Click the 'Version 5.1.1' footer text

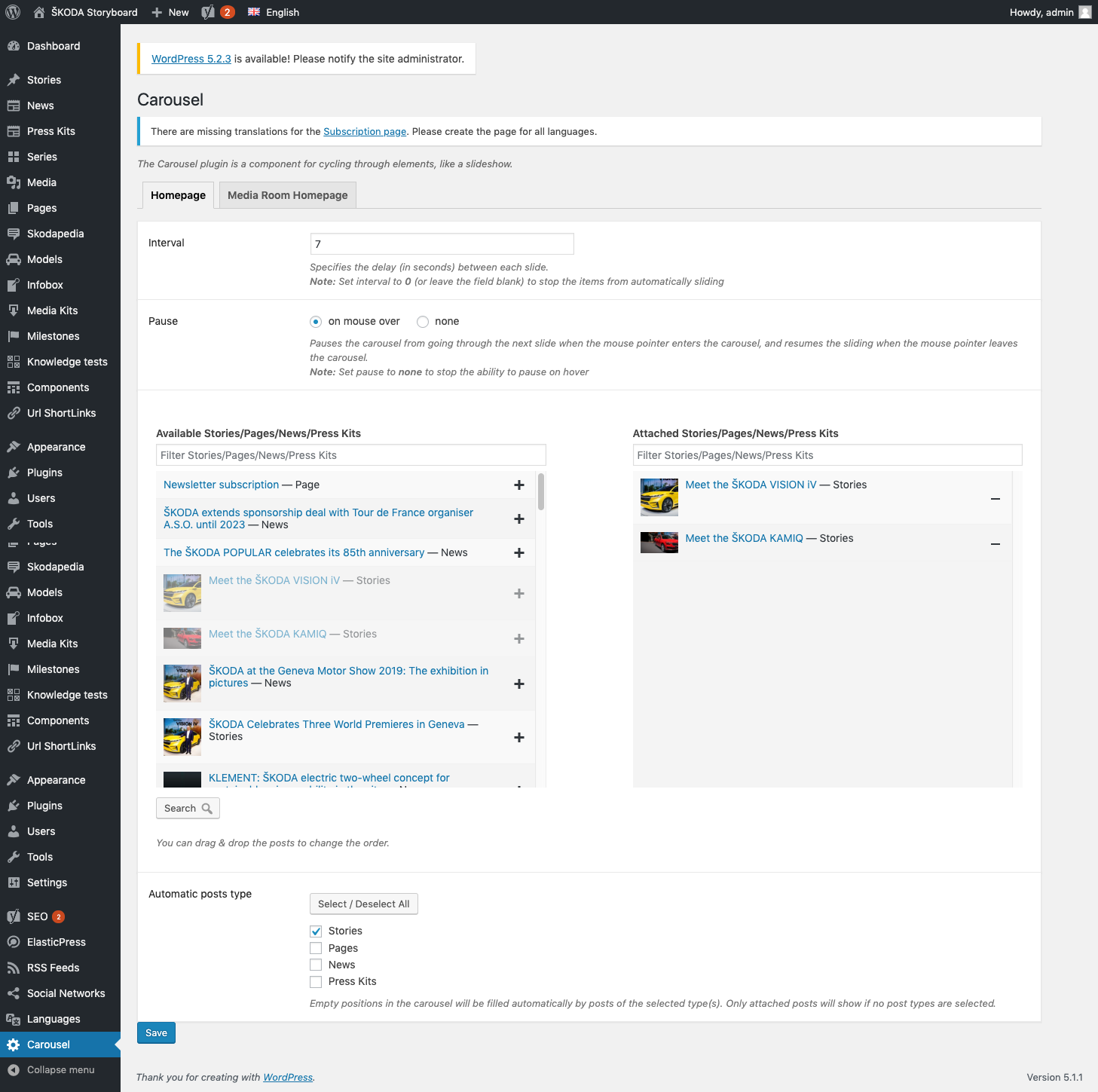coord(1054,1078)
